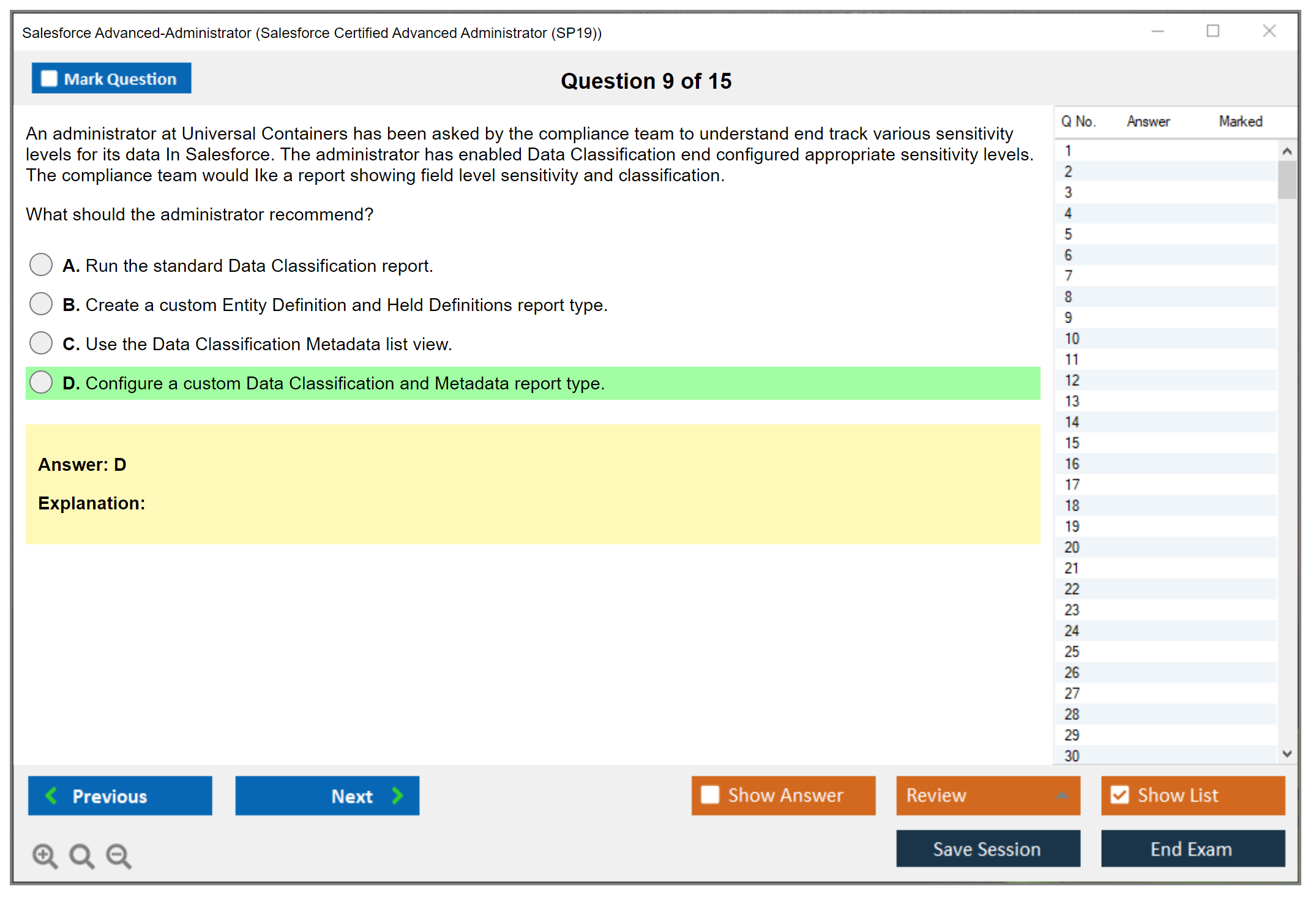Click the Marked column header
This screenshot has height=900, width=1316.
[x=1240, y=121]
